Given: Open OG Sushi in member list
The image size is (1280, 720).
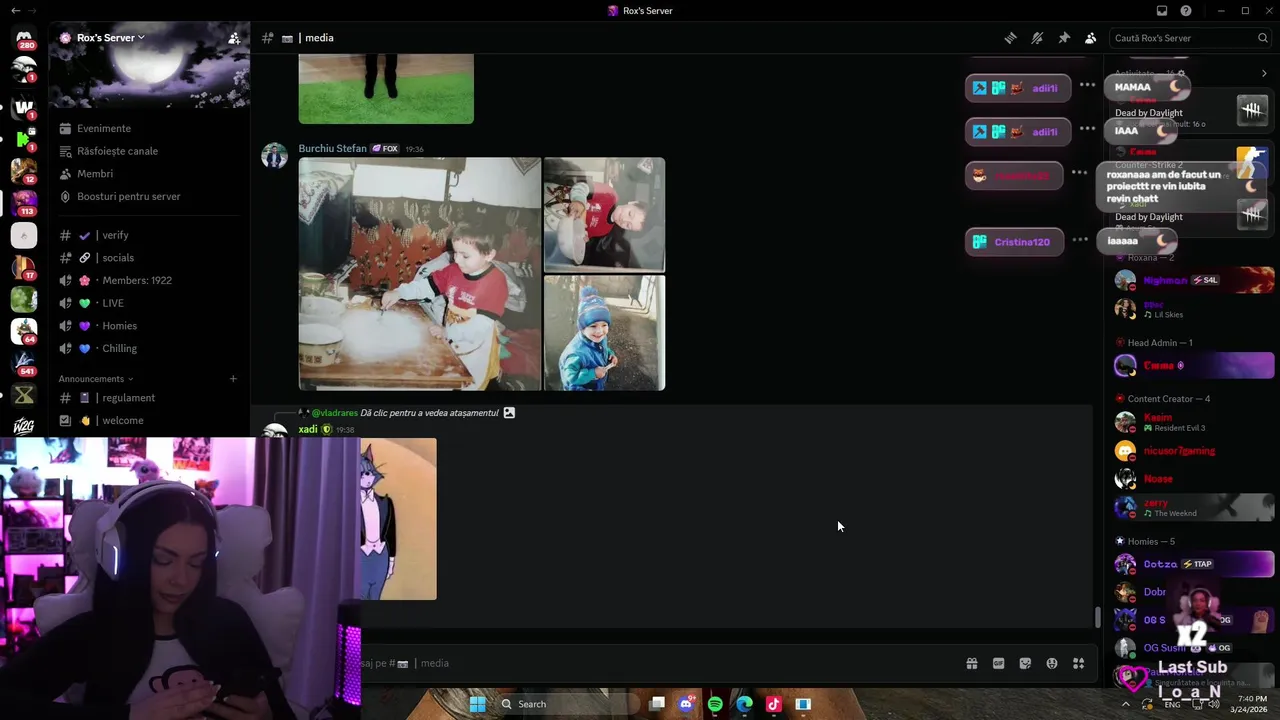Looking at the screenshot, I should [x=1164, y=648].
